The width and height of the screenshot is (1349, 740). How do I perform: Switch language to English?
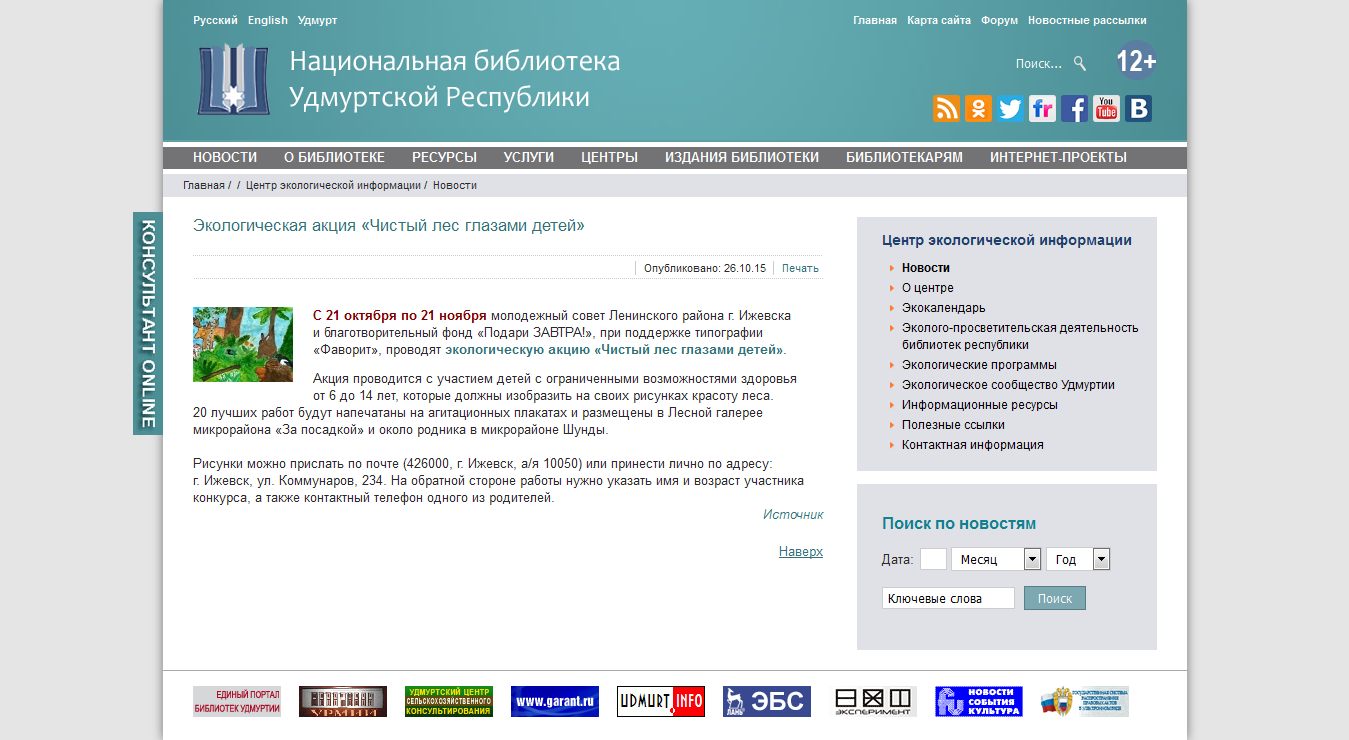(268, 20)
